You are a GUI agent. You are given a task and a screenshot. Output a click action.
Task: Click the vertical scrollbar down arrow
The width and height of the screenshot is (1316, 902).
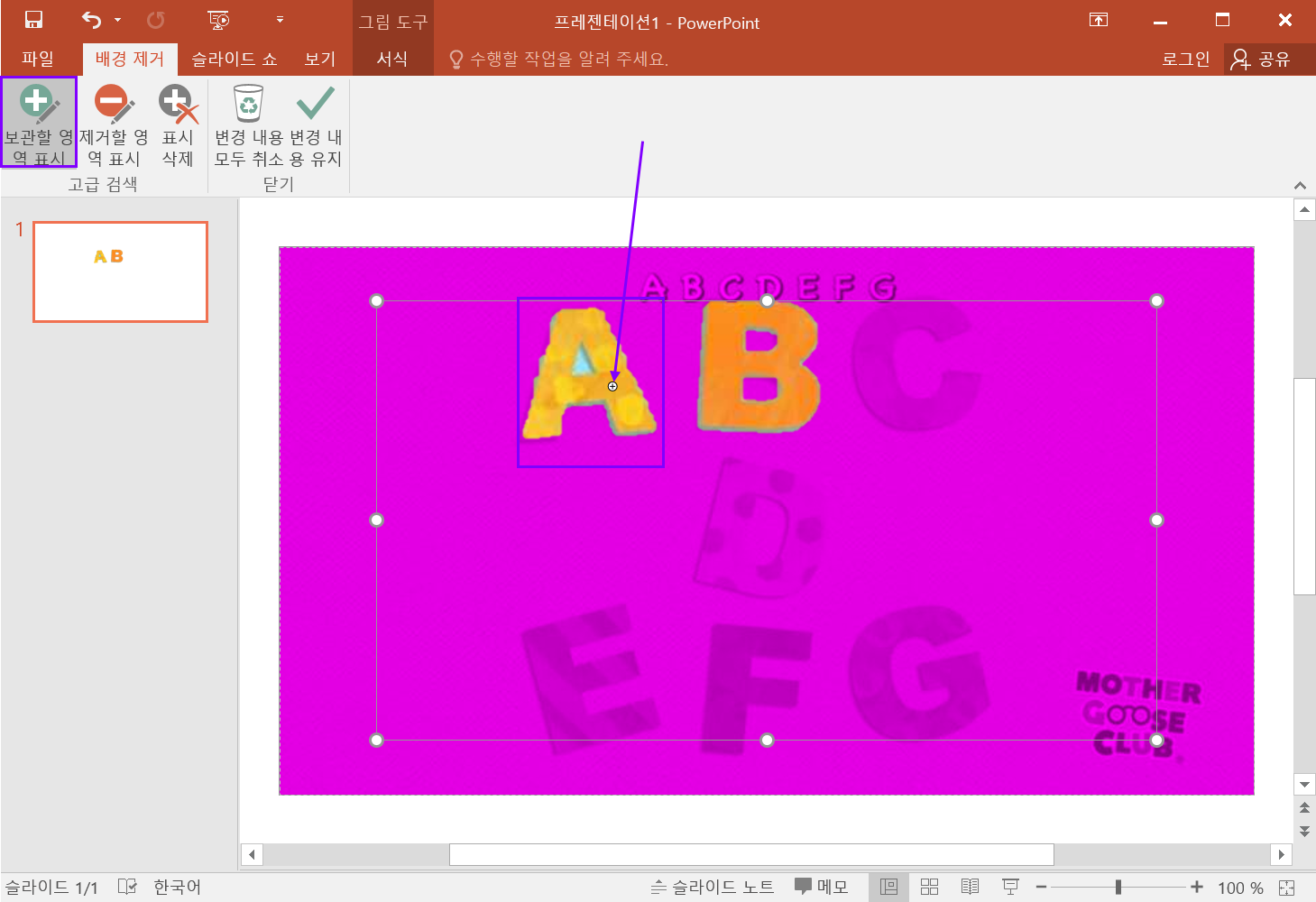1304,784
